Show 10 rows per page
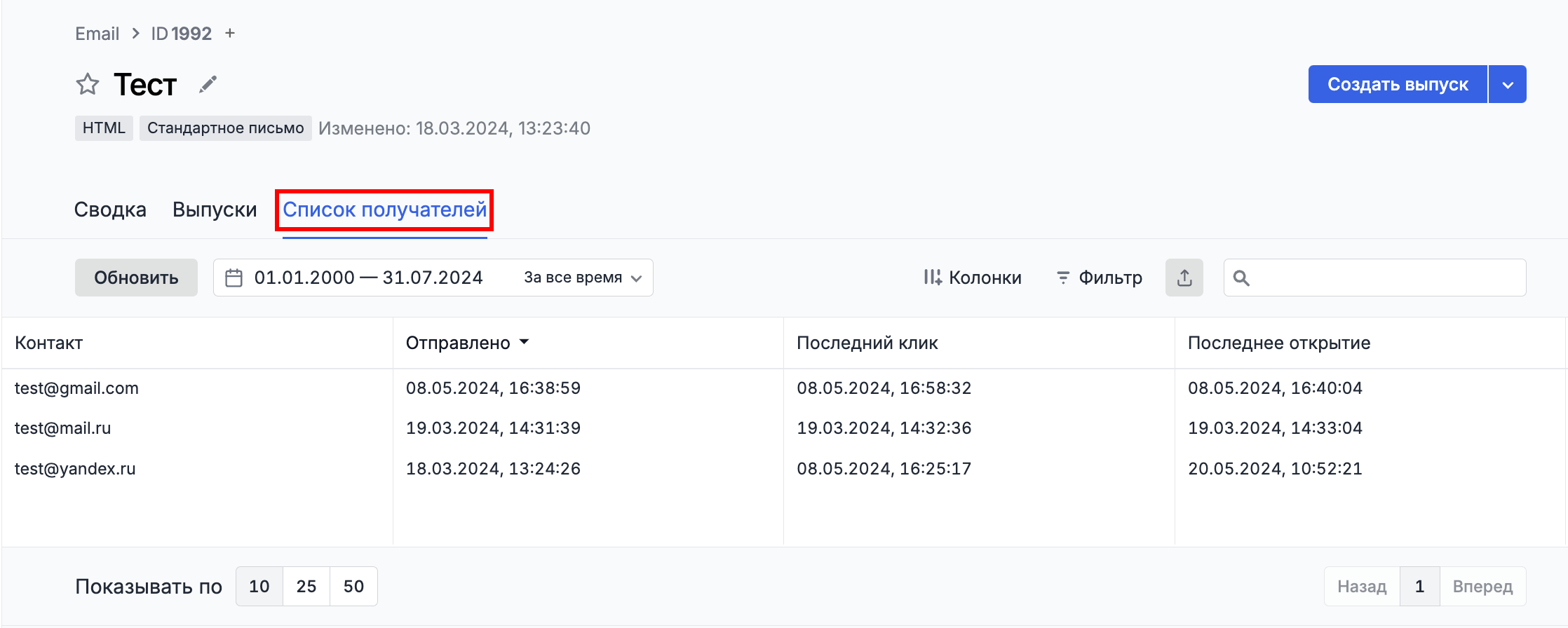This screenshot has height=628, width=1568. (259, 587)
